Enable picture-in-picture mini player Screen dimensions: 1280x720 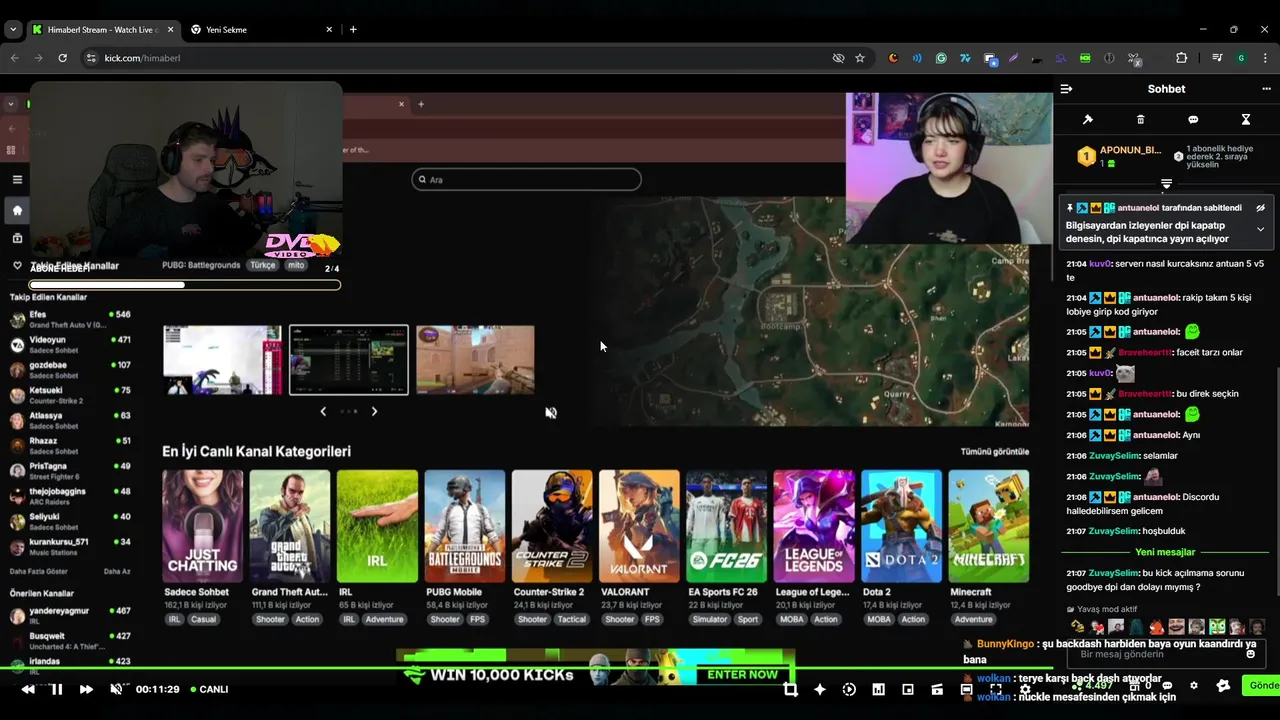click(908, 689)
